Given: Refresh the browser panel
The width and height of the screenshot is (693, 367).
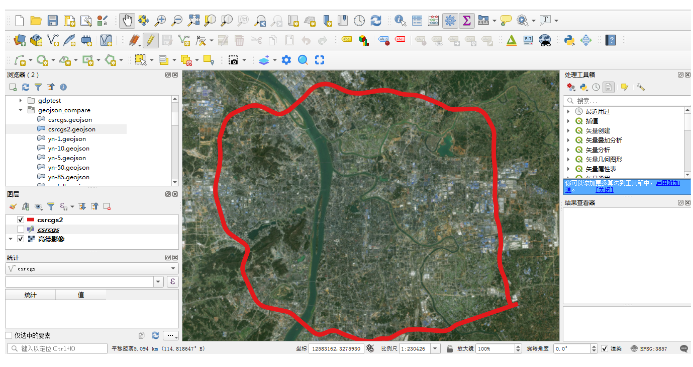Looking at the screenshot, I should [26, 87].
